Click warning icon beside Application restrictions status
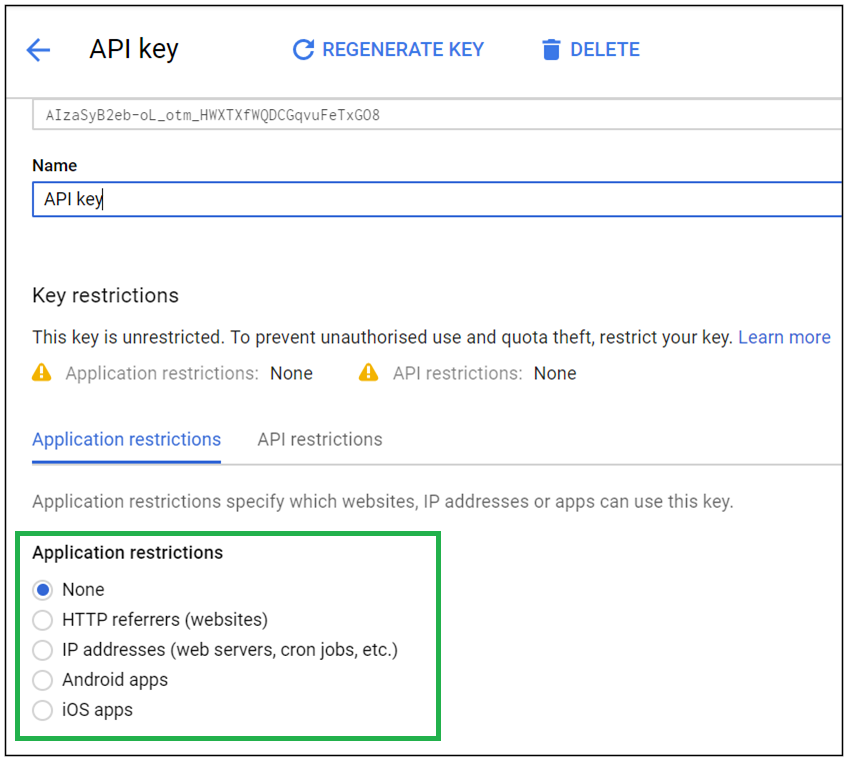847x760 pixels. [41, 373]
